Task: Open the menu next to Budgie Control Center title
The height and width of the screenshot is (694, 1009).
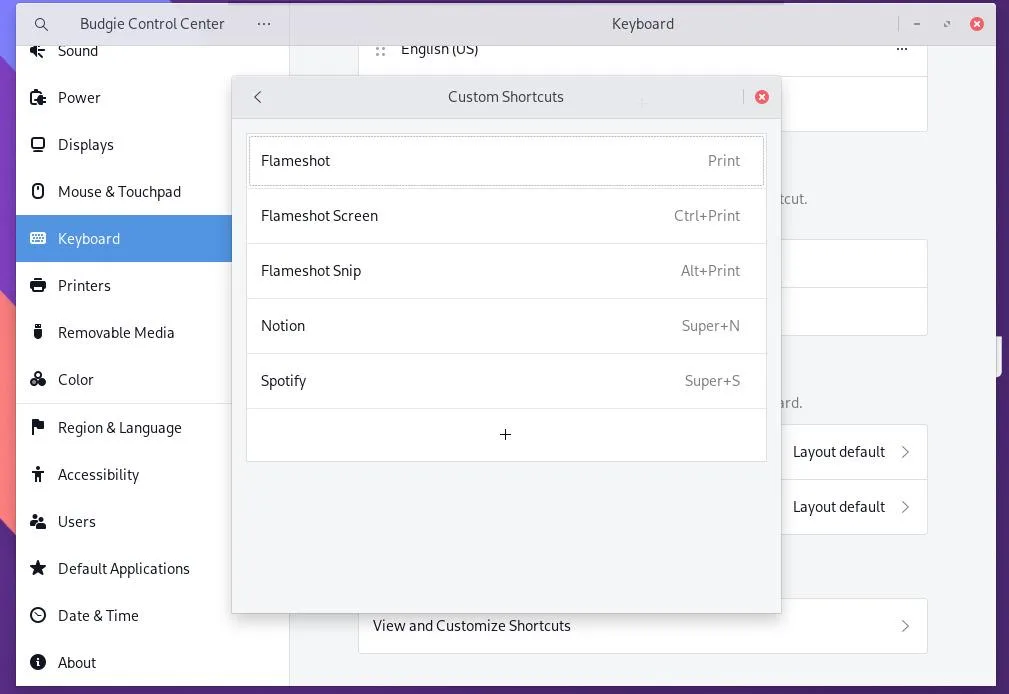Action: 263,23
